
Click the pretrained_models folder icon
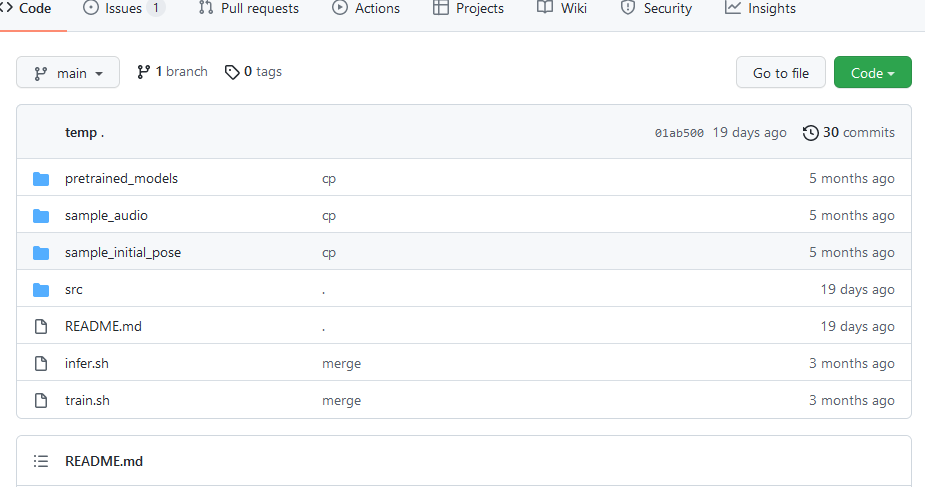click(41, 179)
